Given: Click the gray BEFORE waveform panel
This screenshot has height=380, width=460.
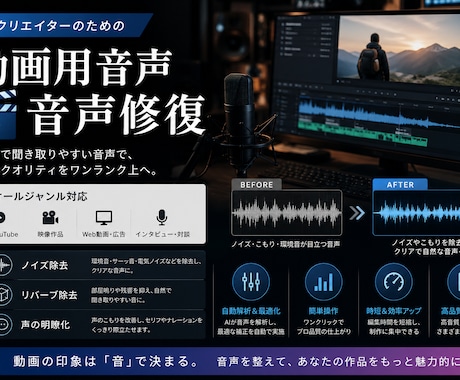Looking at the screenshot, I should 287,213.
